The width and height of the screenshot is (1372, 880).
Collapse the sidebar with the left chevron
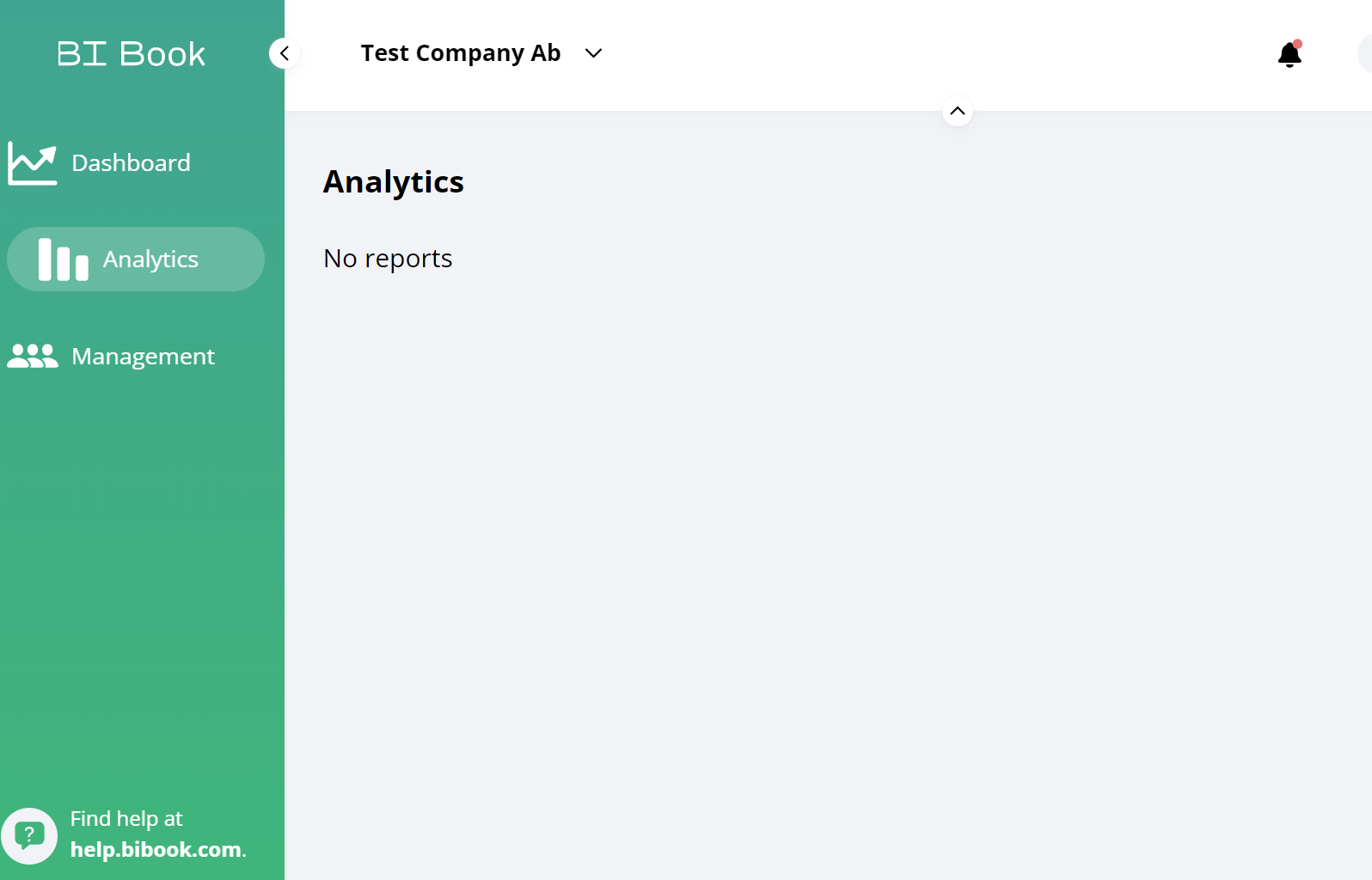285,53
